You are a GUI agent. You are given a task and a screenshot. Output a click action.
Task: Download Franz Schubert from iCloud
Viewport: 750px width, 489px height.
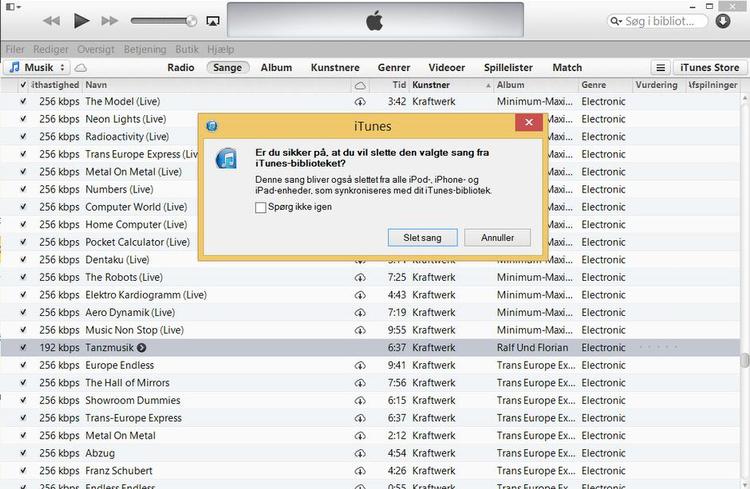pos(360,471)
